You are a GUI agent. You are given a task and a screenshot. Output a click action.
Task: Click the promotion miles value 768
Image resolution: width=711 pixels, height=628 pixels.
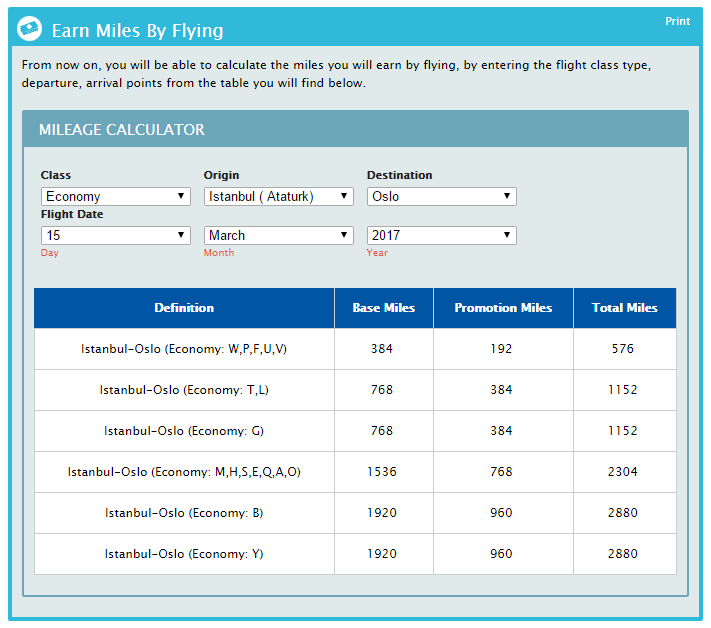(501, 472)
